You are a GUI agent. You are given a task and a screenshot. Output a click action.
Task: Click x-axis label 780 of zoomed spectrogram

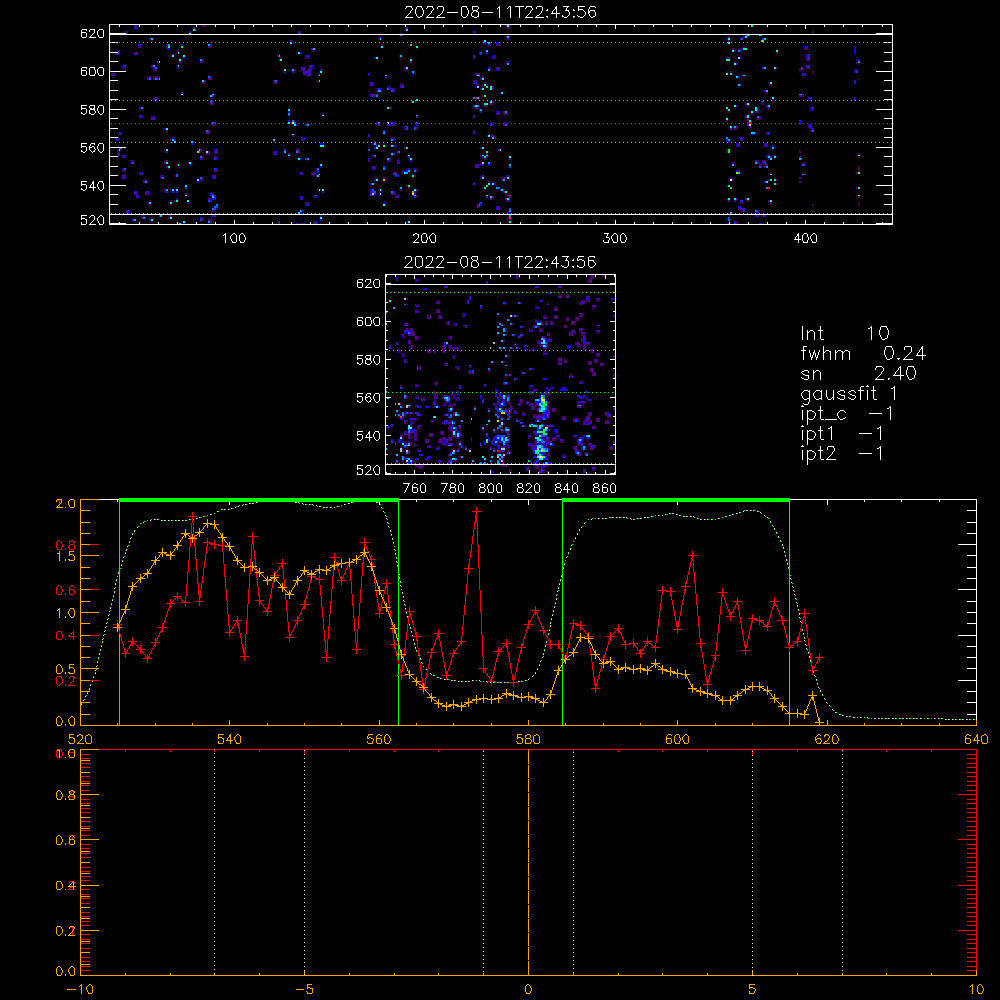pos(453,489)
